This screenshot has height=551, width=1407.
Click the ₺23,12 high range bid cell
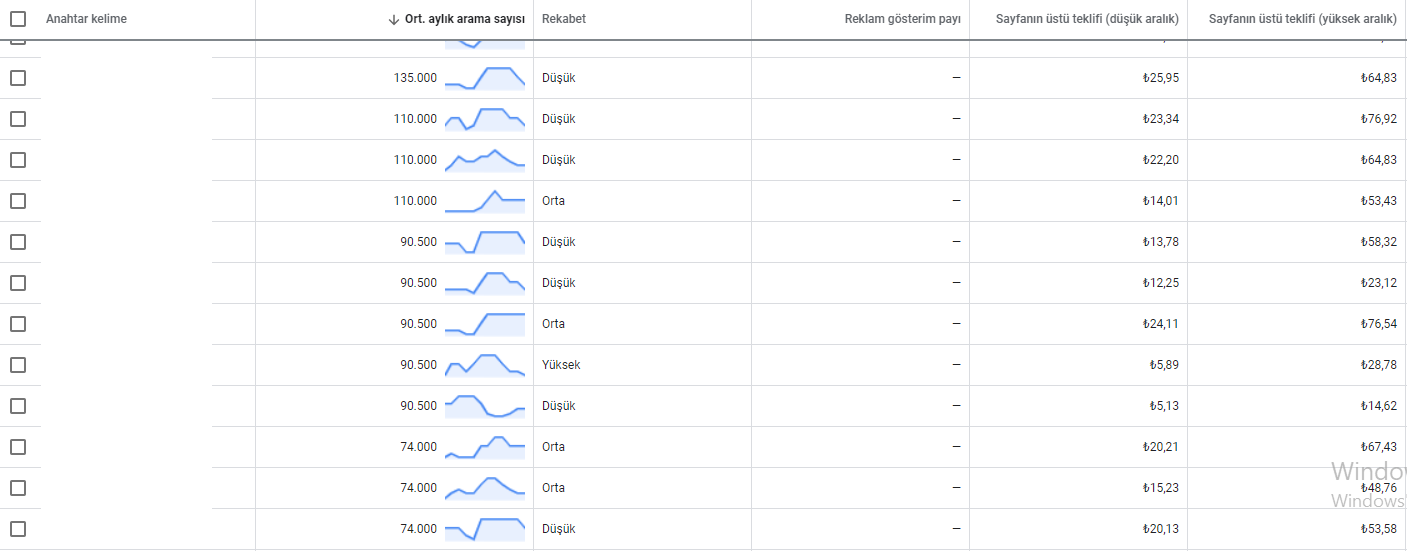1379,283
